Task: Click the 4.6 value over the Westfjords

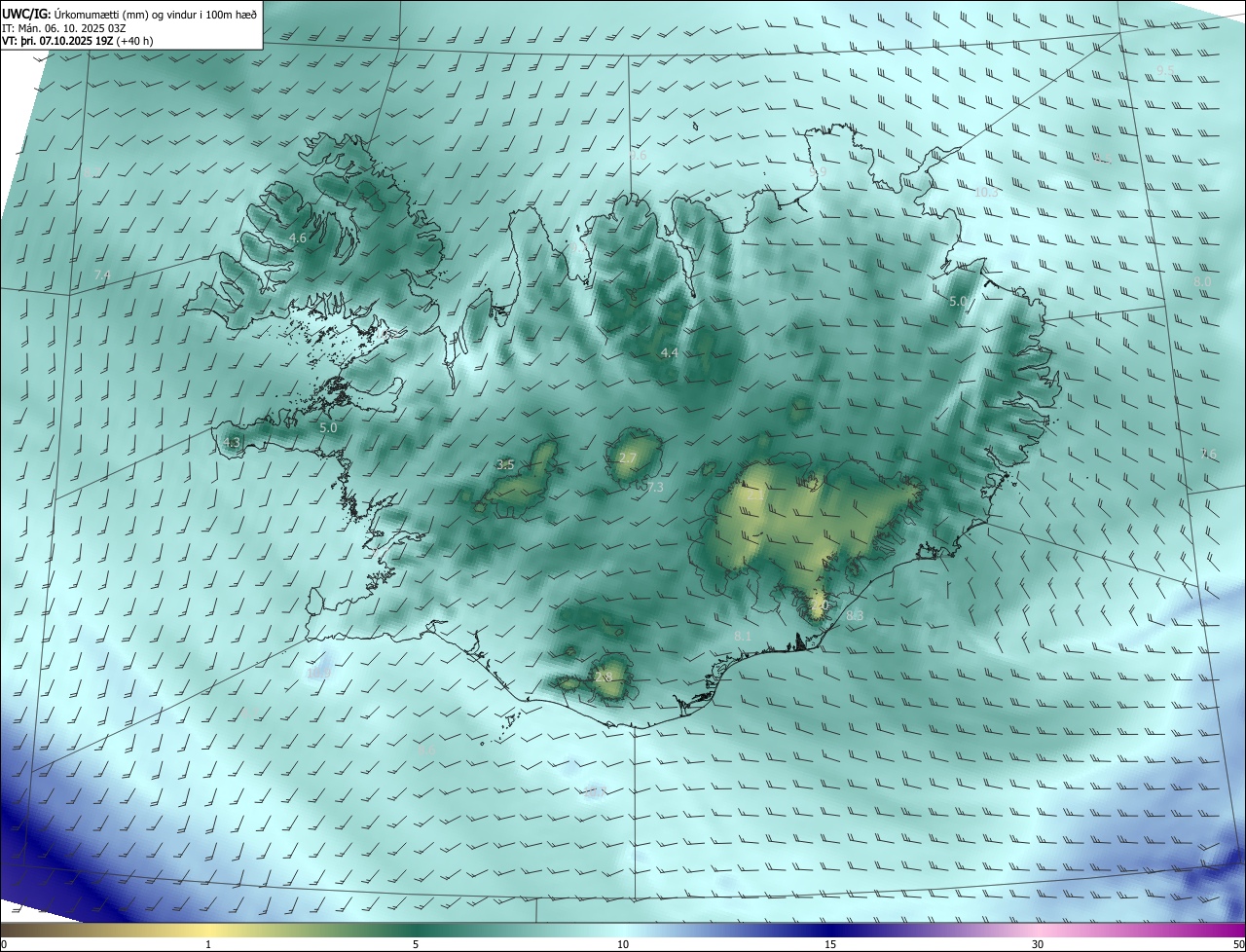Action: pyautogui.click(x=298, y=238)
